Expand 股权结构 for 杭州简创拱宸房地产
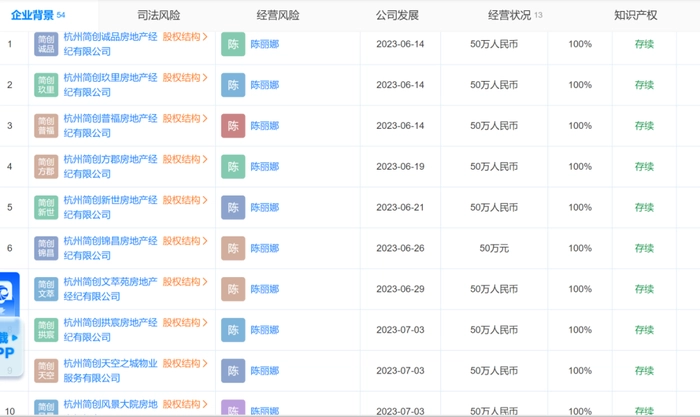The height and width of the screenshot is (417, 700). (185, 323)
